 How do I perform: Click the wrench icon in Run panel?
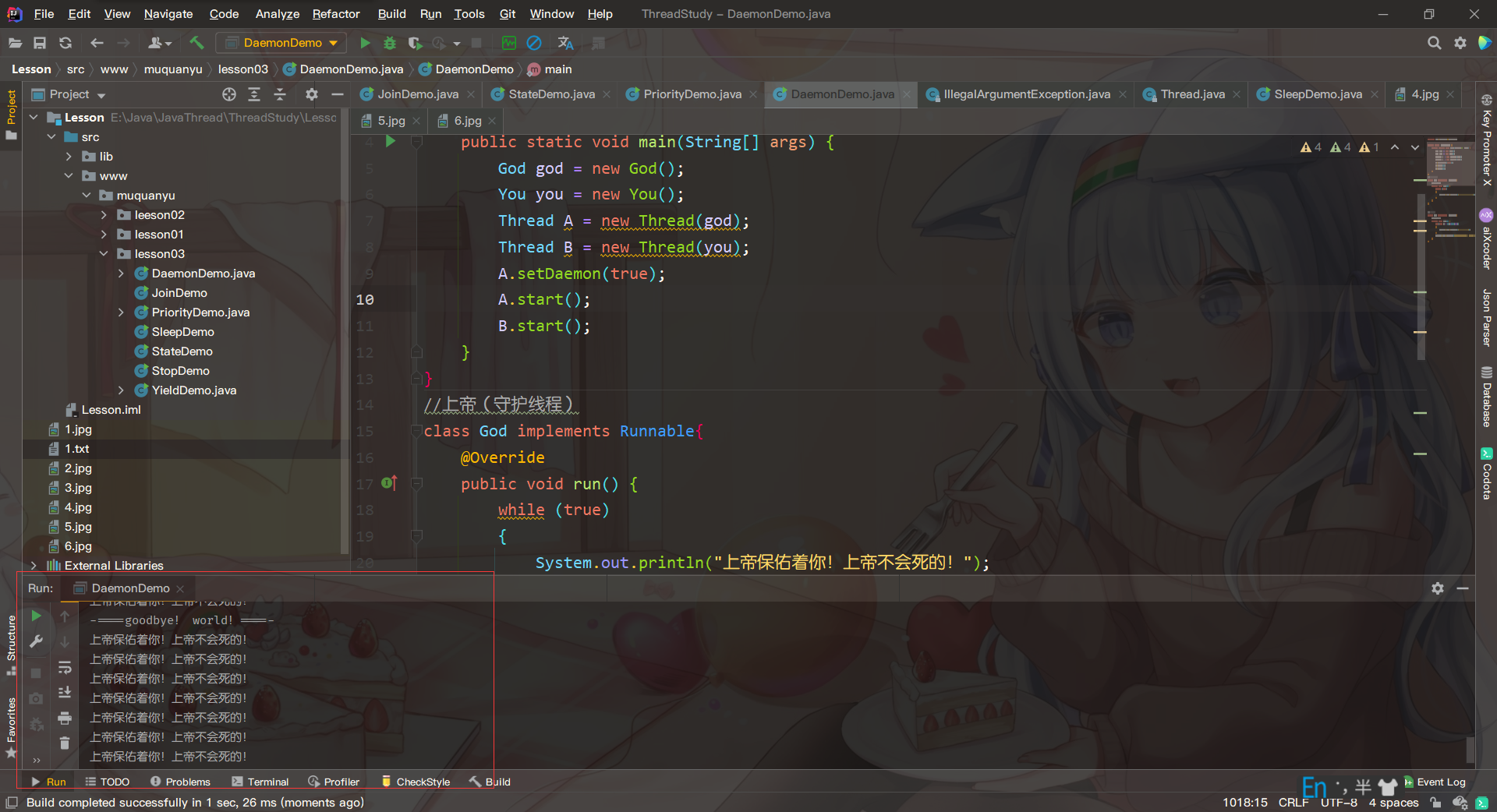point(36,641)
